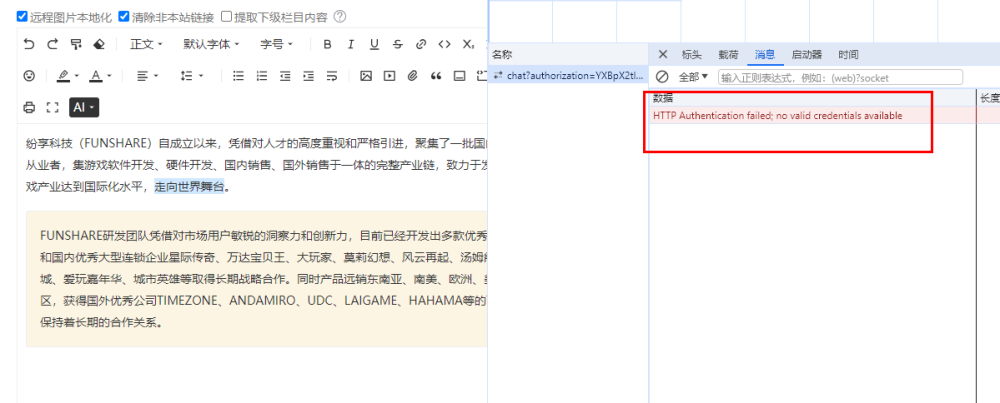The height and width of the screenshot is (403, 1000).
Task: Open the font color picker
Action: [100, 76]
